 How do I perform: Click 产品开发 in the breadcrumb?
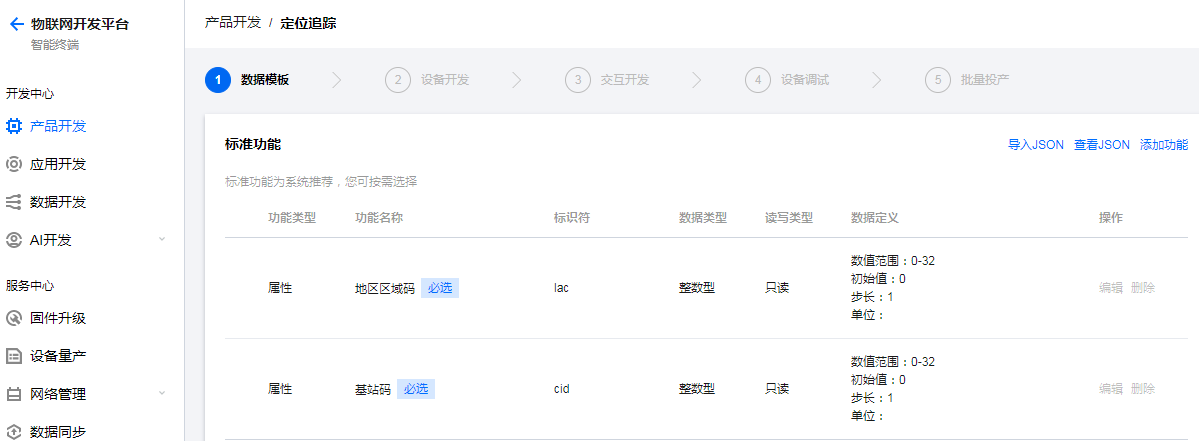(x=232, y=23)
